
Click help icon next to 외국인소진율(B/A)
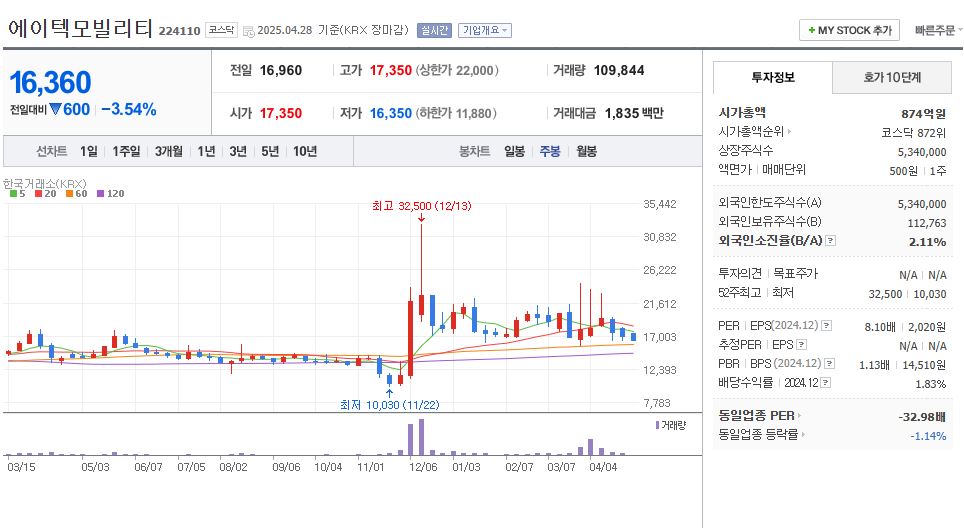(831, 240)
